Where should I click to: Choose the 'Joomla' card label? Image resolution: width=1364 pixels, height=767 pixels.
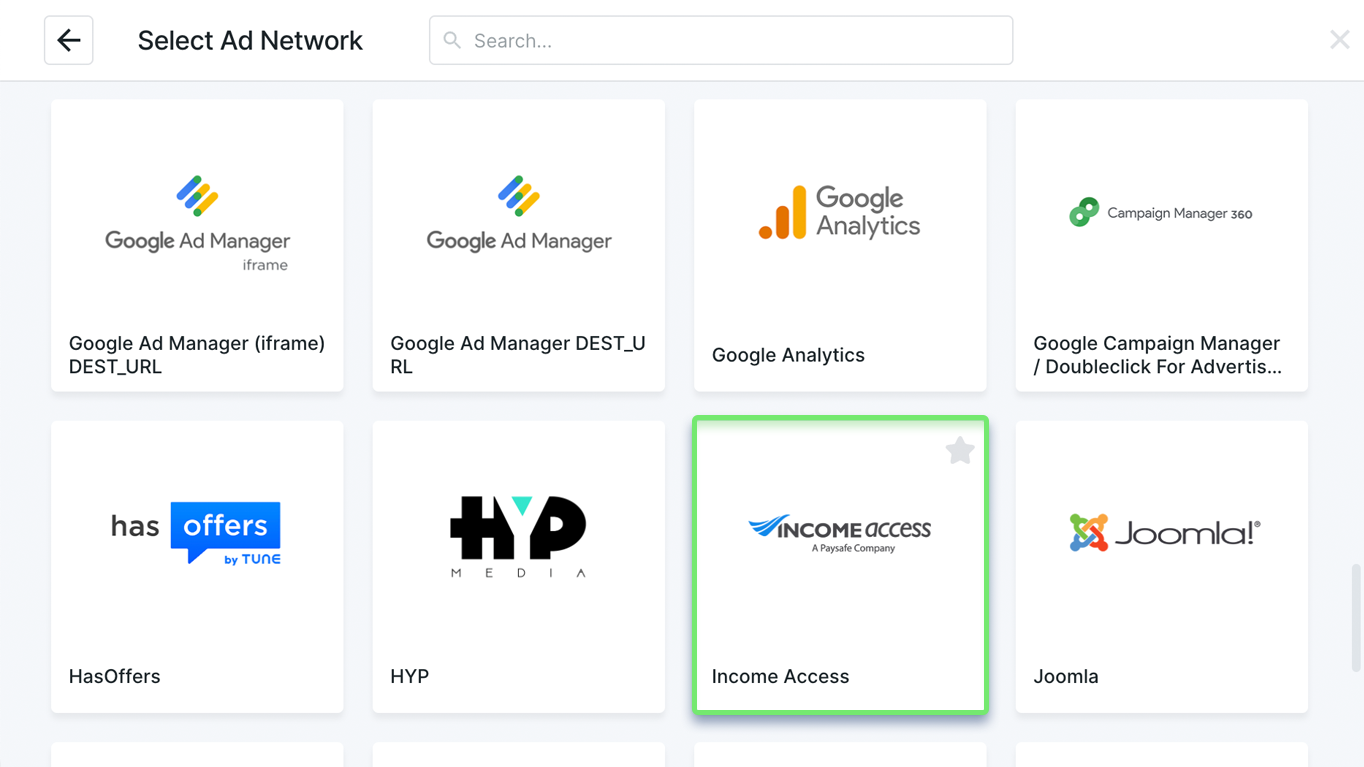pos(1066,676)
